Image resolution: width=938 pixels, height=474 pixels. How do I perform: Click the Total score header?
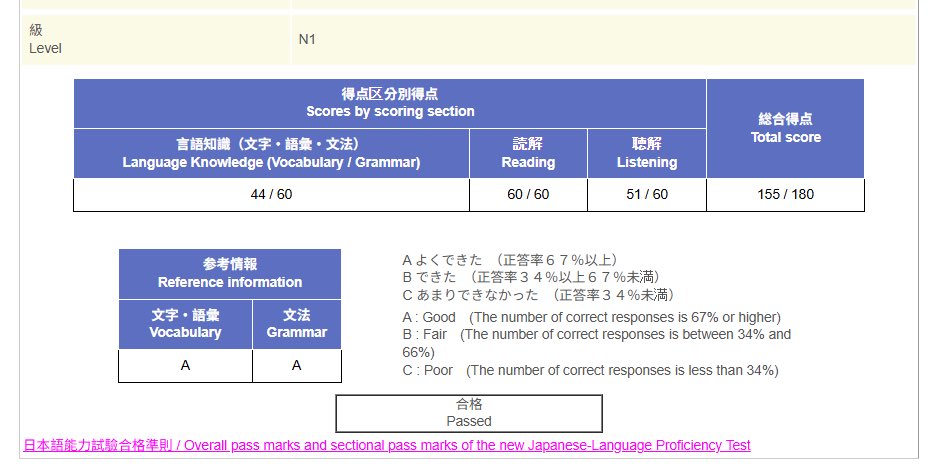[785, 128]
